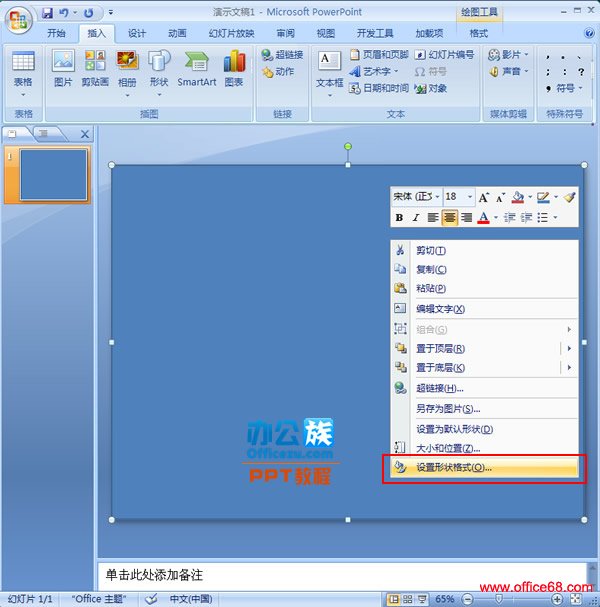Click the Format Painter brush in mini toolbar

tap(569, 197)
